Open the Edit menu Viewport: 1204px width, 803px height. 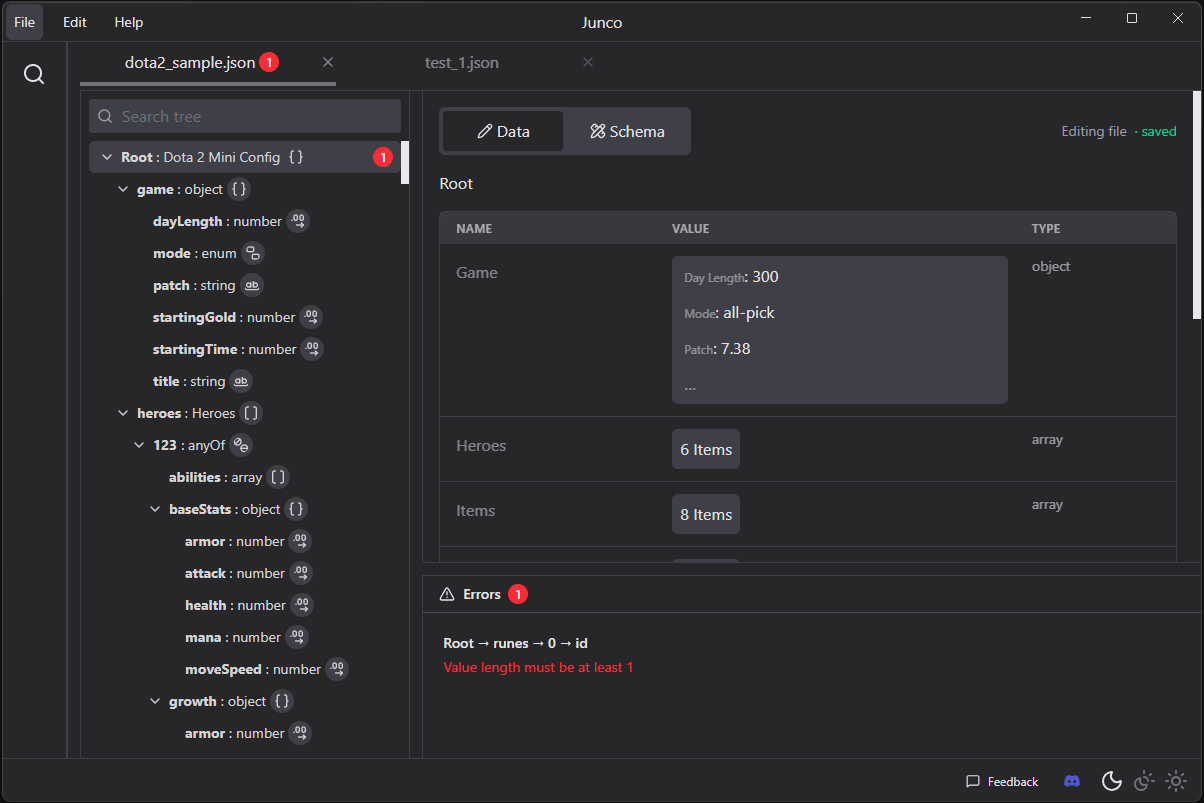tap(75, 21)
